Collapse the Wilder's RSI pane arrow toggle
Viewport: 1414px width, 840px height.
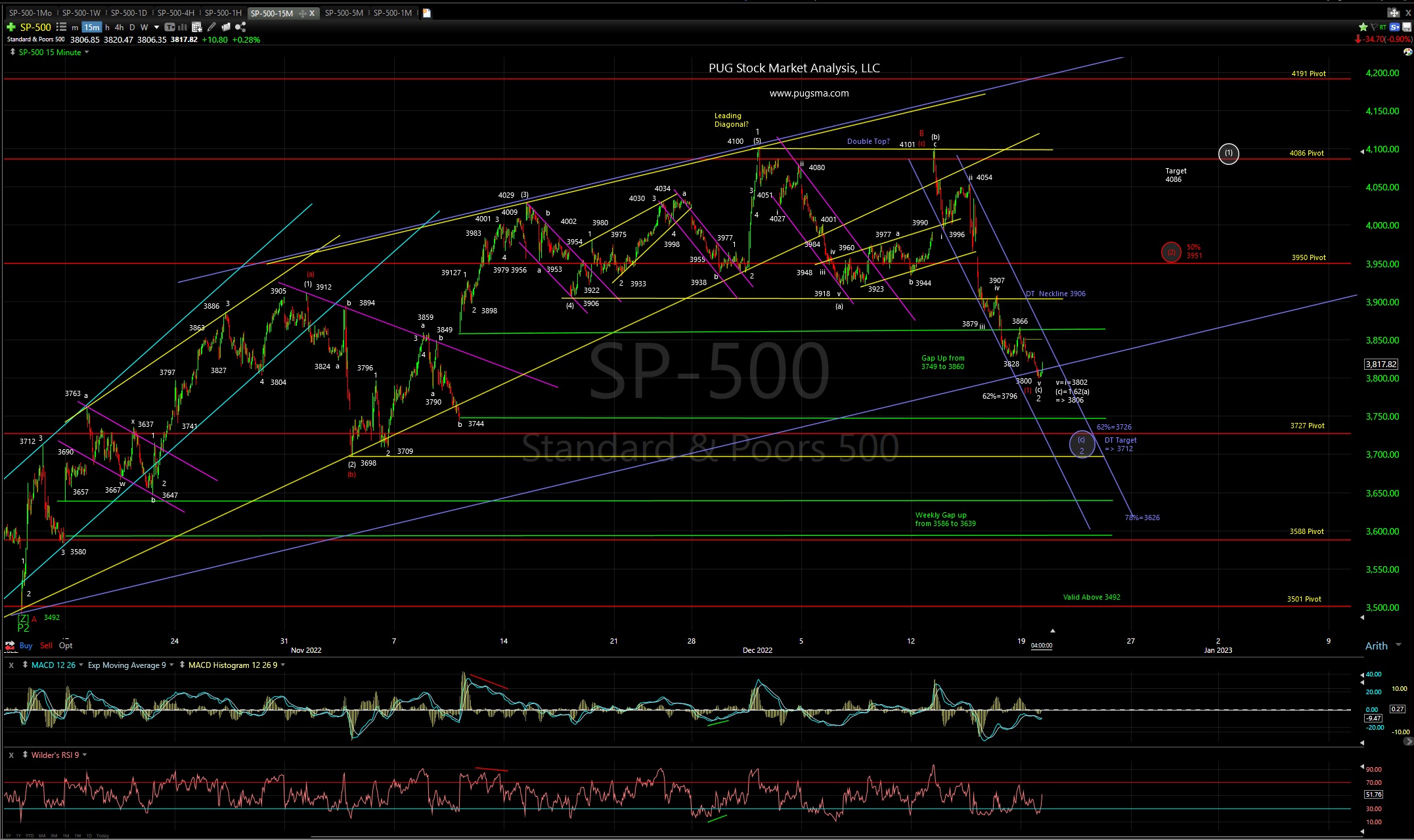(24, 755)
